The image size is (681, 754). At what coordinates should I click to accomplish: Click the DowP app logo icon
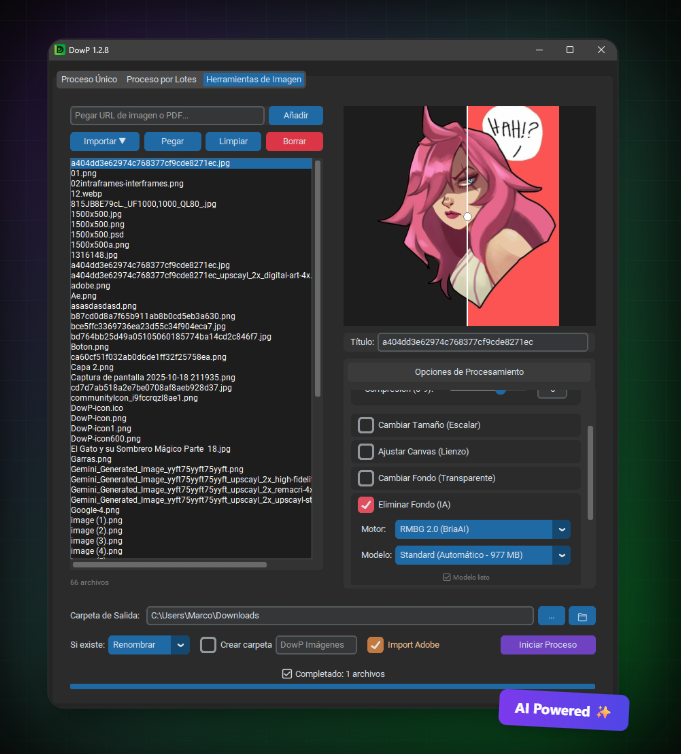60,50
